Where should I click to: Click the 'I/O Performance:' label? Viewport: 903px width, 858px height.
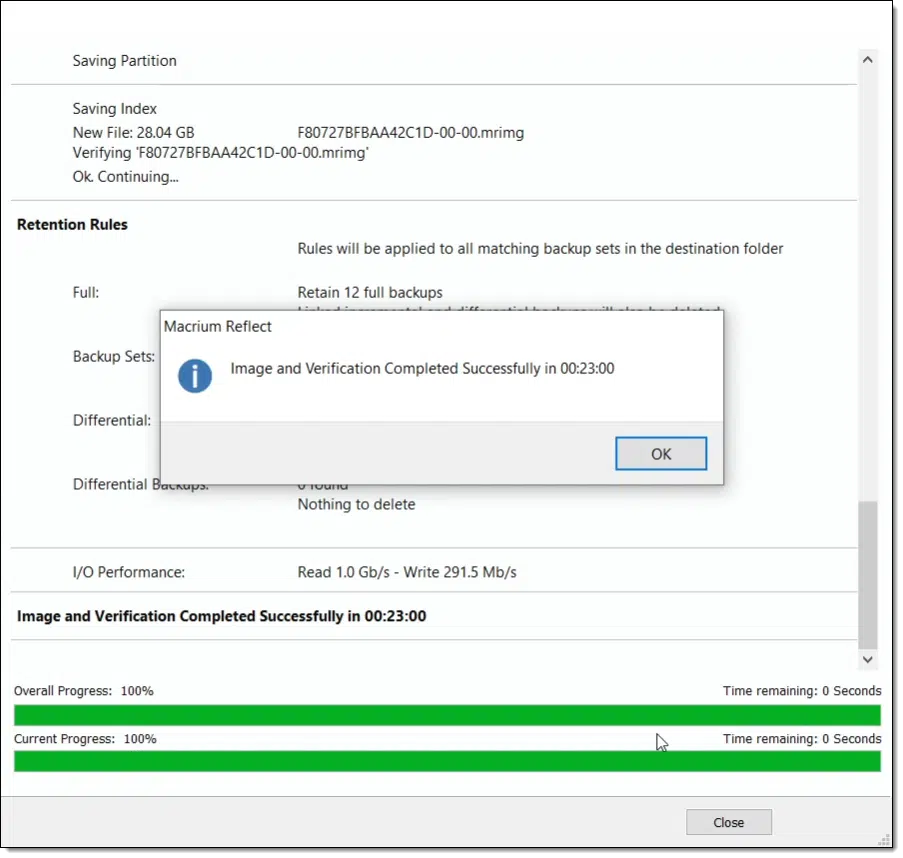[x=129, y=572]
